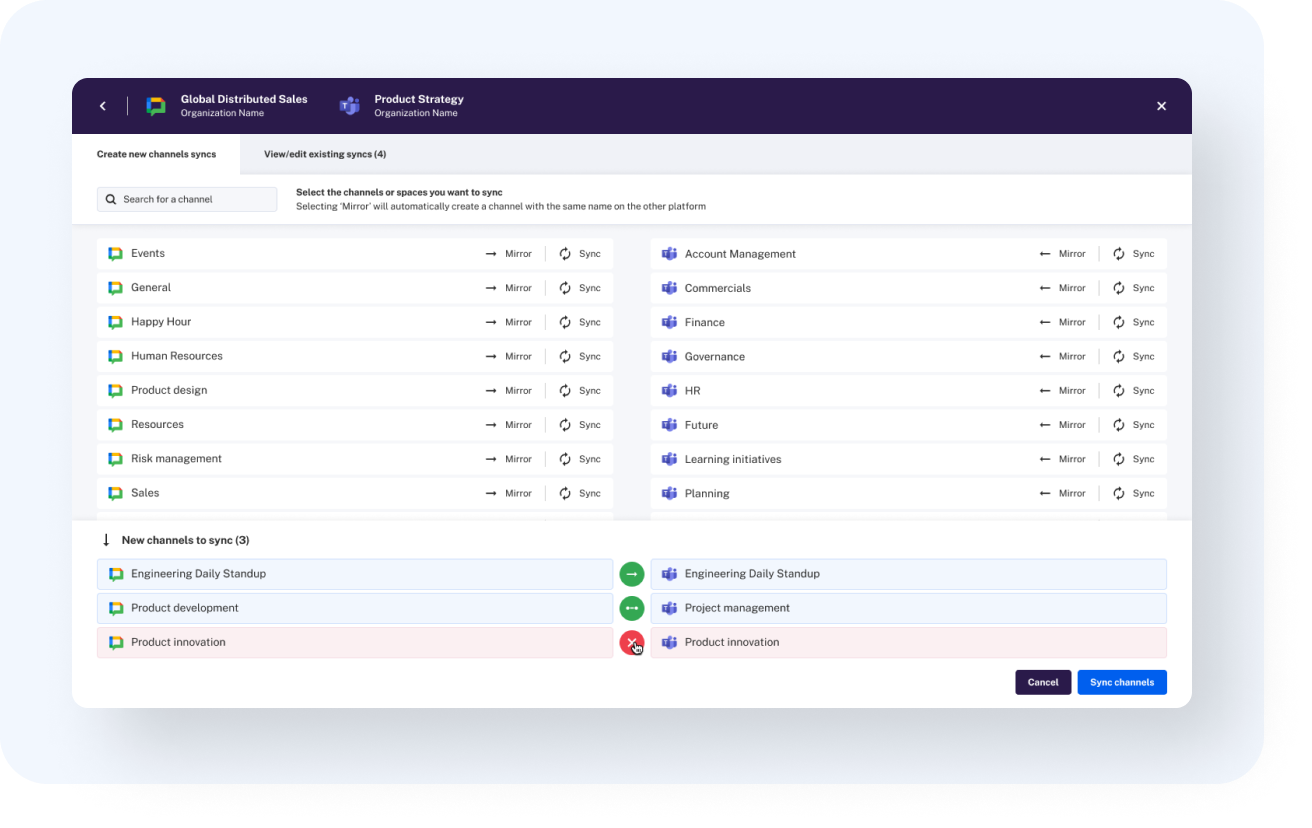Close the sync dialog with the X
The width and height of the screenshot is (1312, 828).
pos(1161,106)
